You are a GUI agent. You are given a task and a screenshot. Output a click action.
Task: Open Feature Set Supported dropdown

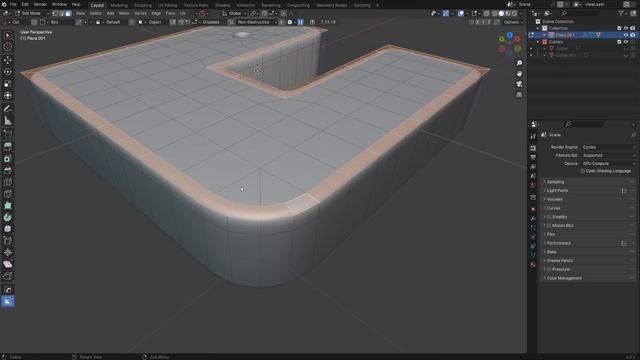609,156
